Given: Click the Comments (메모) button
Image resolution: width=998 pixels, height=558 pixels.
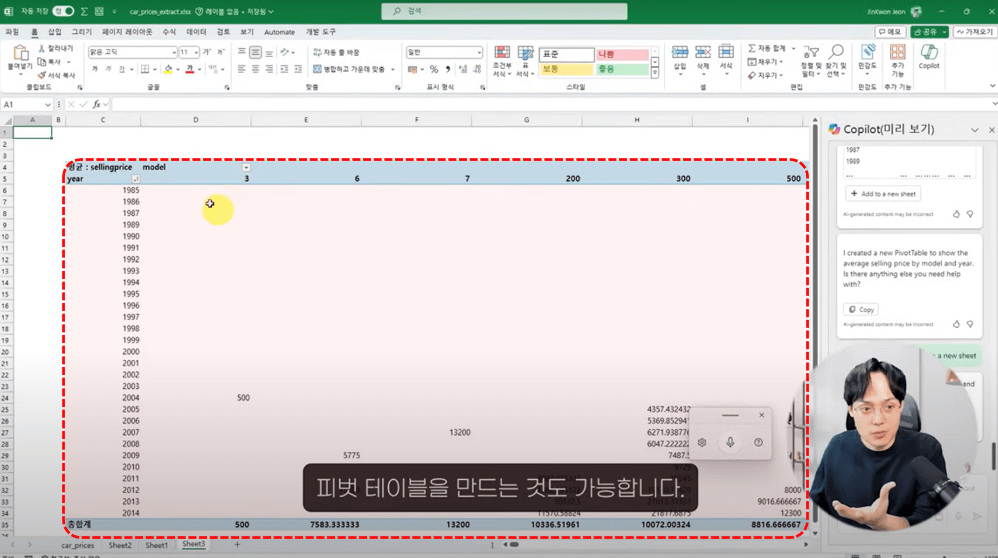Looking at the screenshot, I should point(890,32).
